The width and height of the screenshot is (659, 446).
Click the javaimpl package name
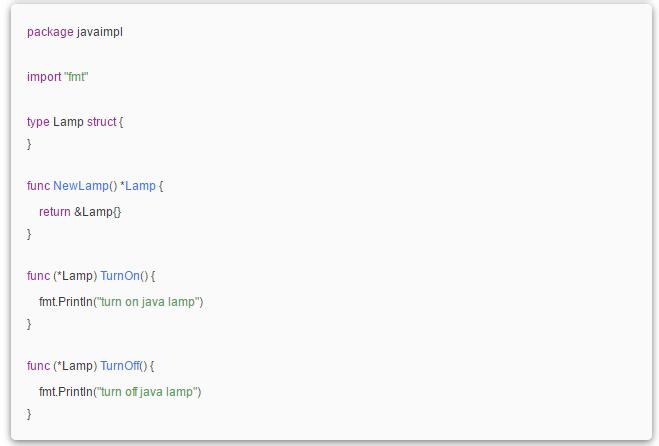100,32
